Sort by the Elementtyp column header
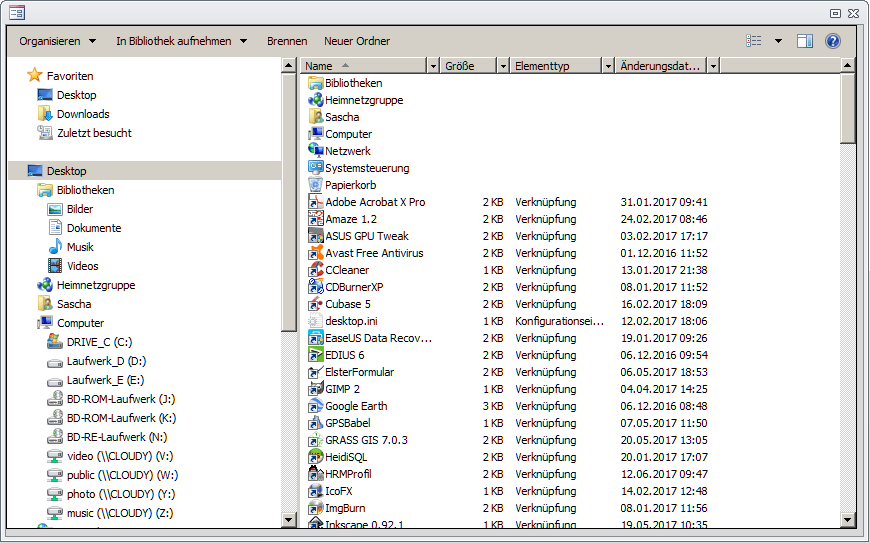 556,66
